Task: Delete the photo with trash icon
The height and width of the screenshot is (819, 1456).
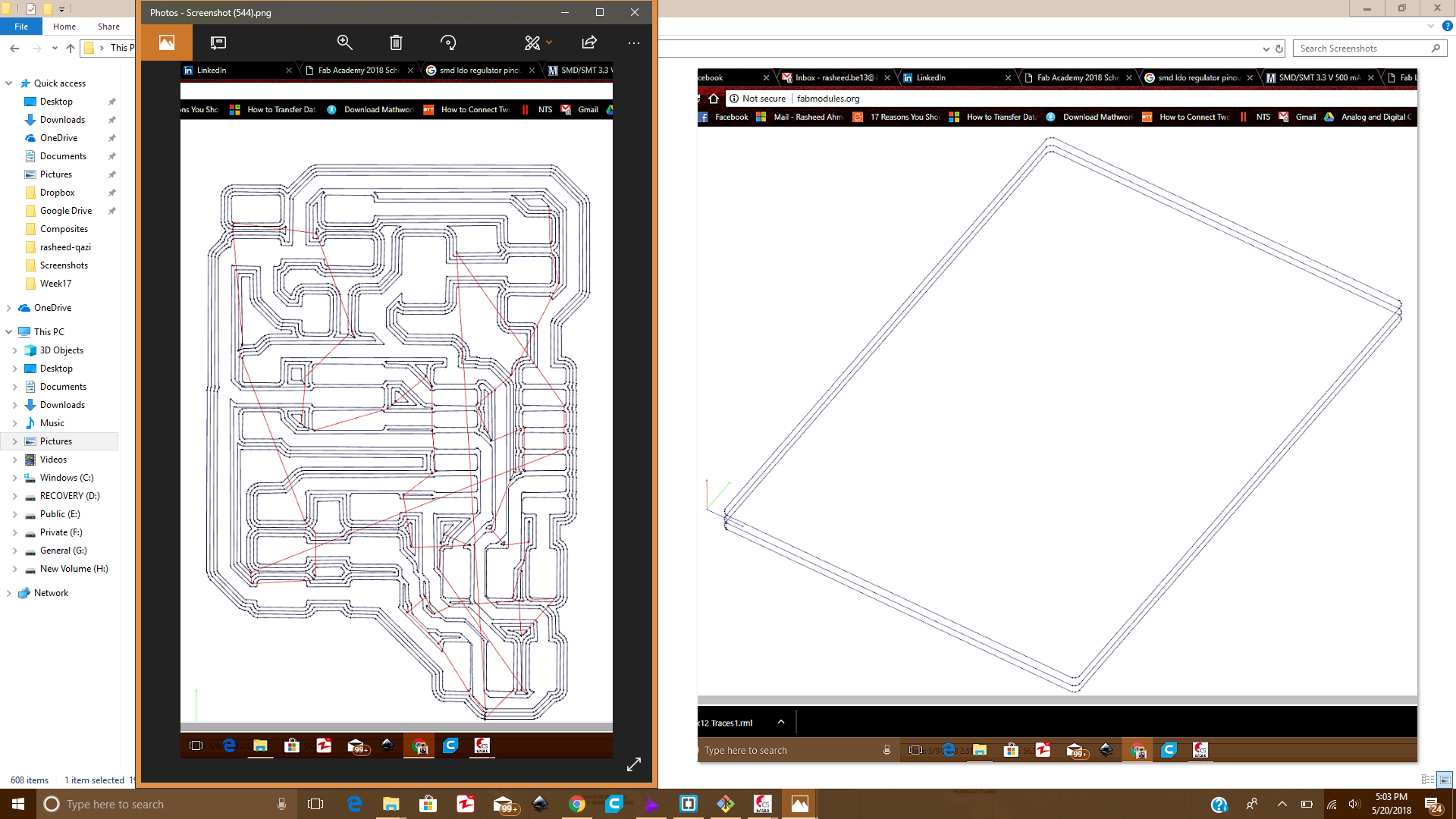Action: 396,42
